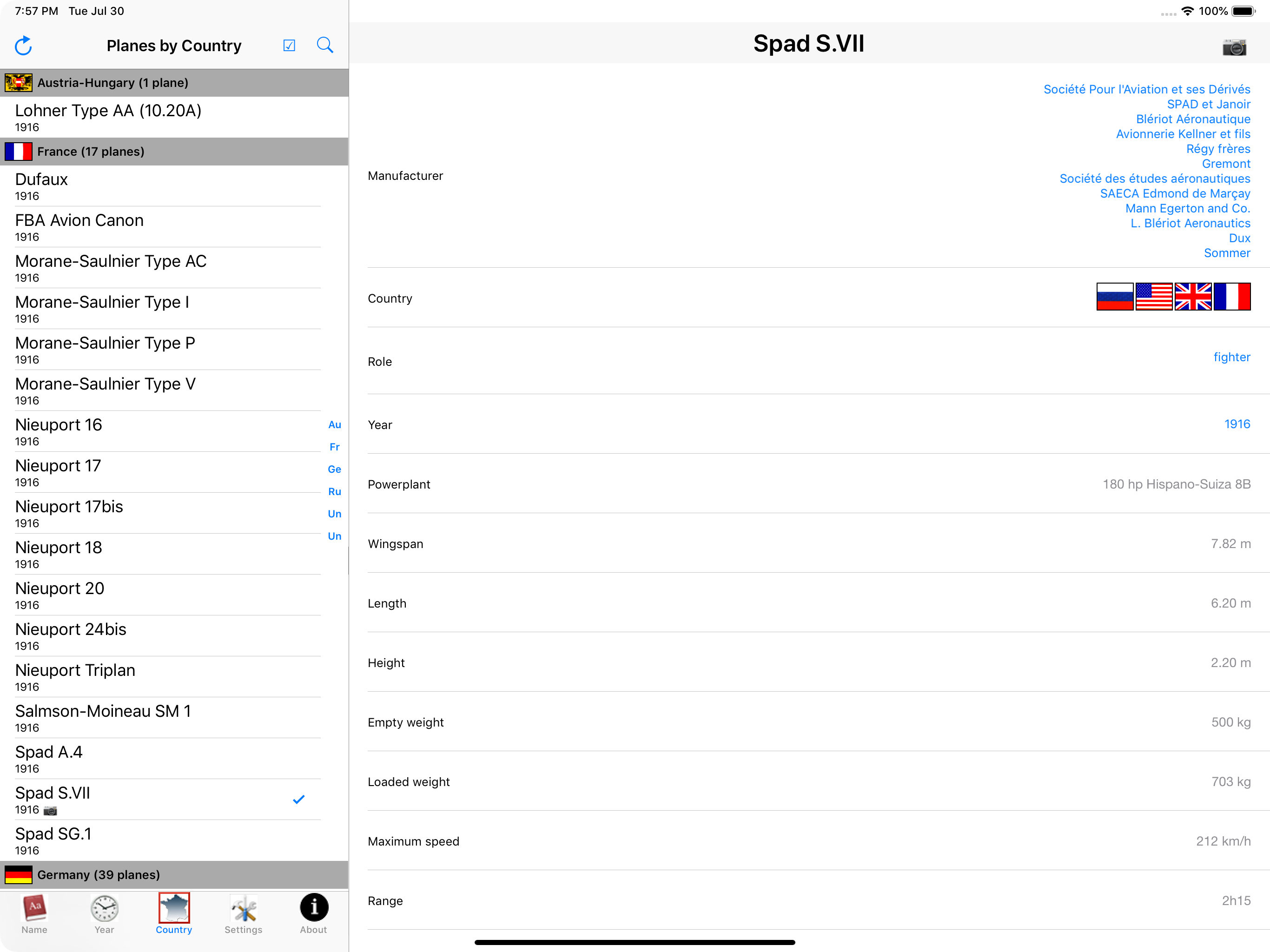Select Morane-Saulnier Type P

tap(174, 350)
